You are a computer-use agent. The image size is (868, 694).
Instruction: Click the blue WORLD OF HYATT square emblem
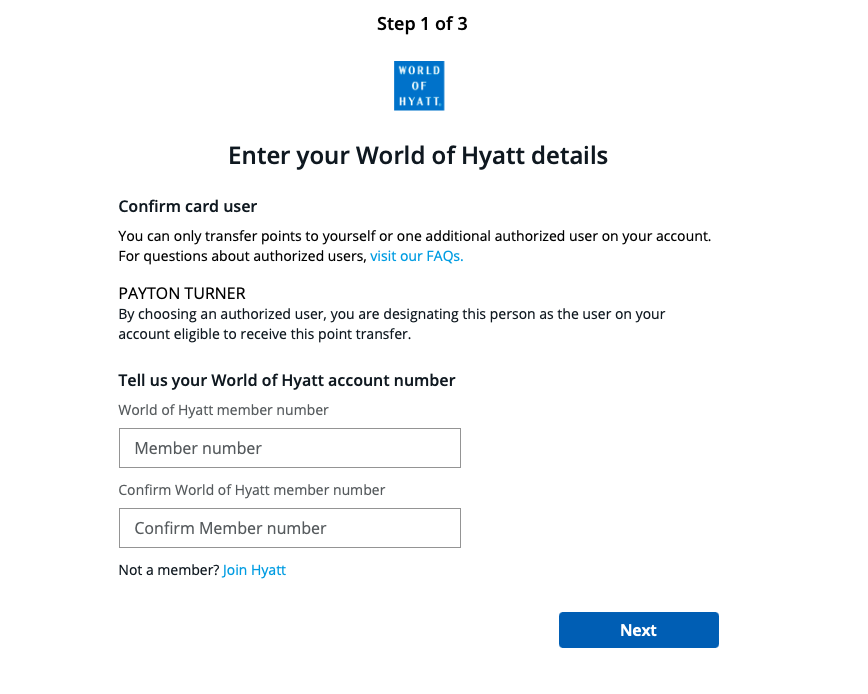coord(419,86)
